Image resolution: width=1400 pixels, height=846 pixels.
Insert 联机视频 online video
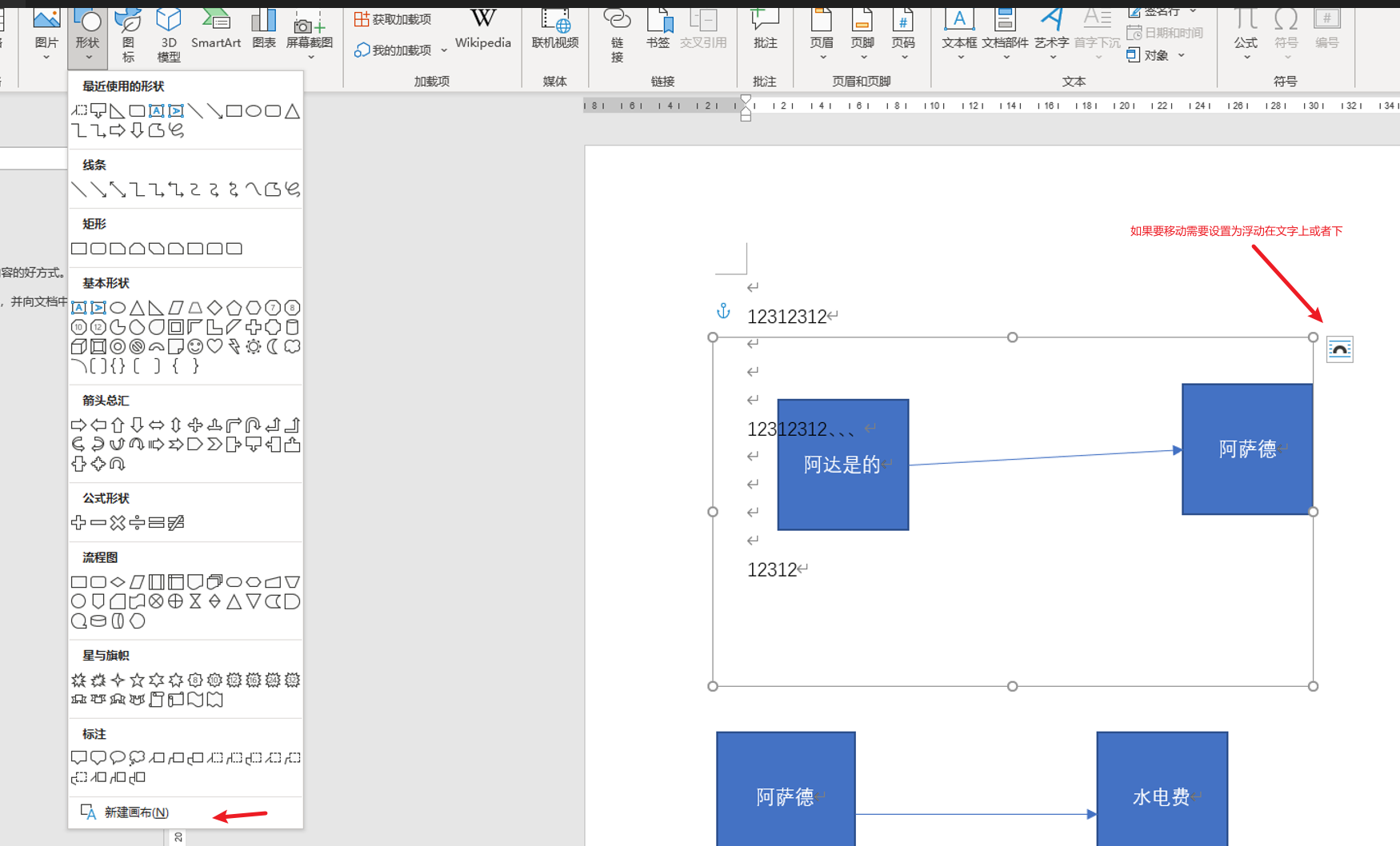pyautogui.click(x=555, y=30)
